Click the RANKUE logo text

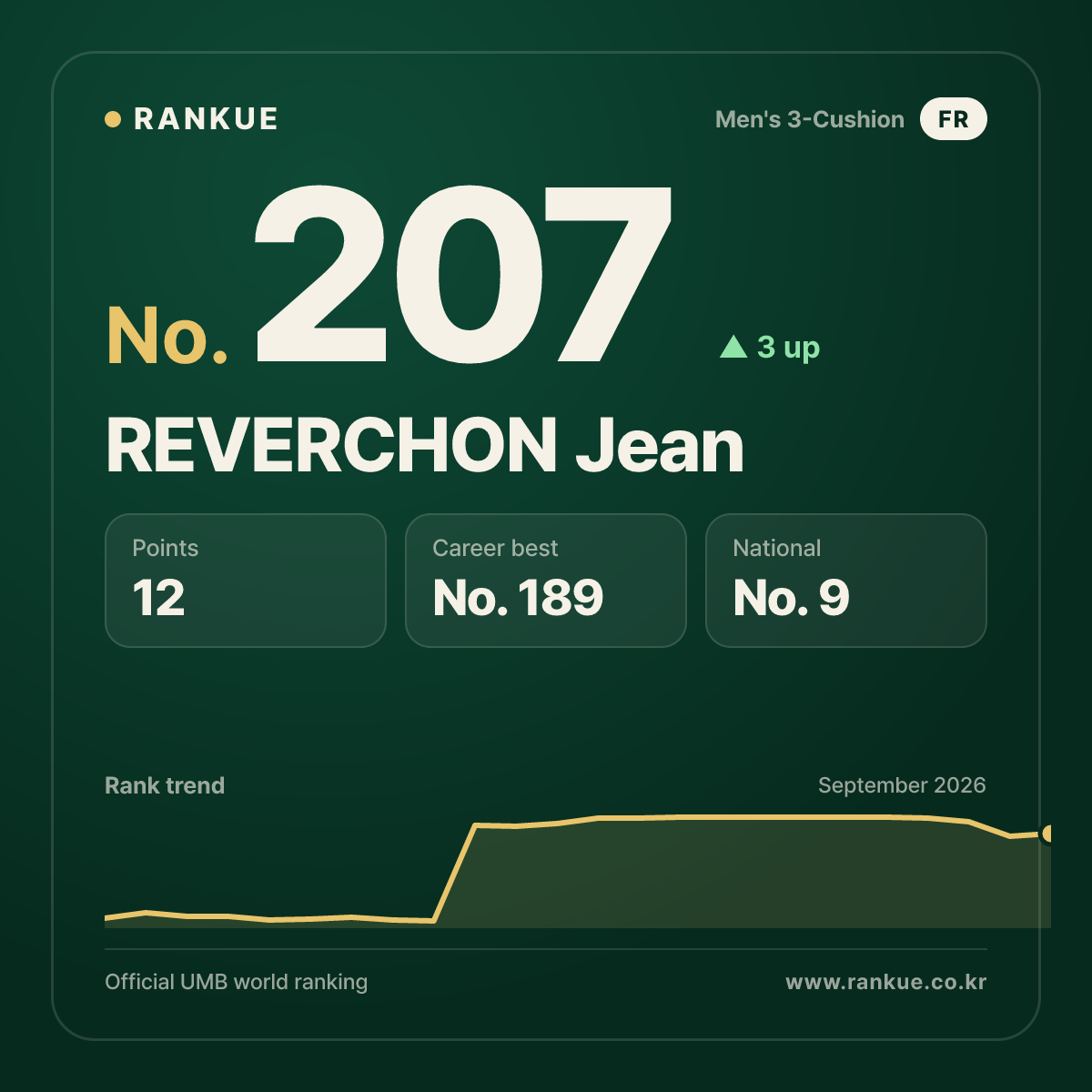(x=206, y=119)
